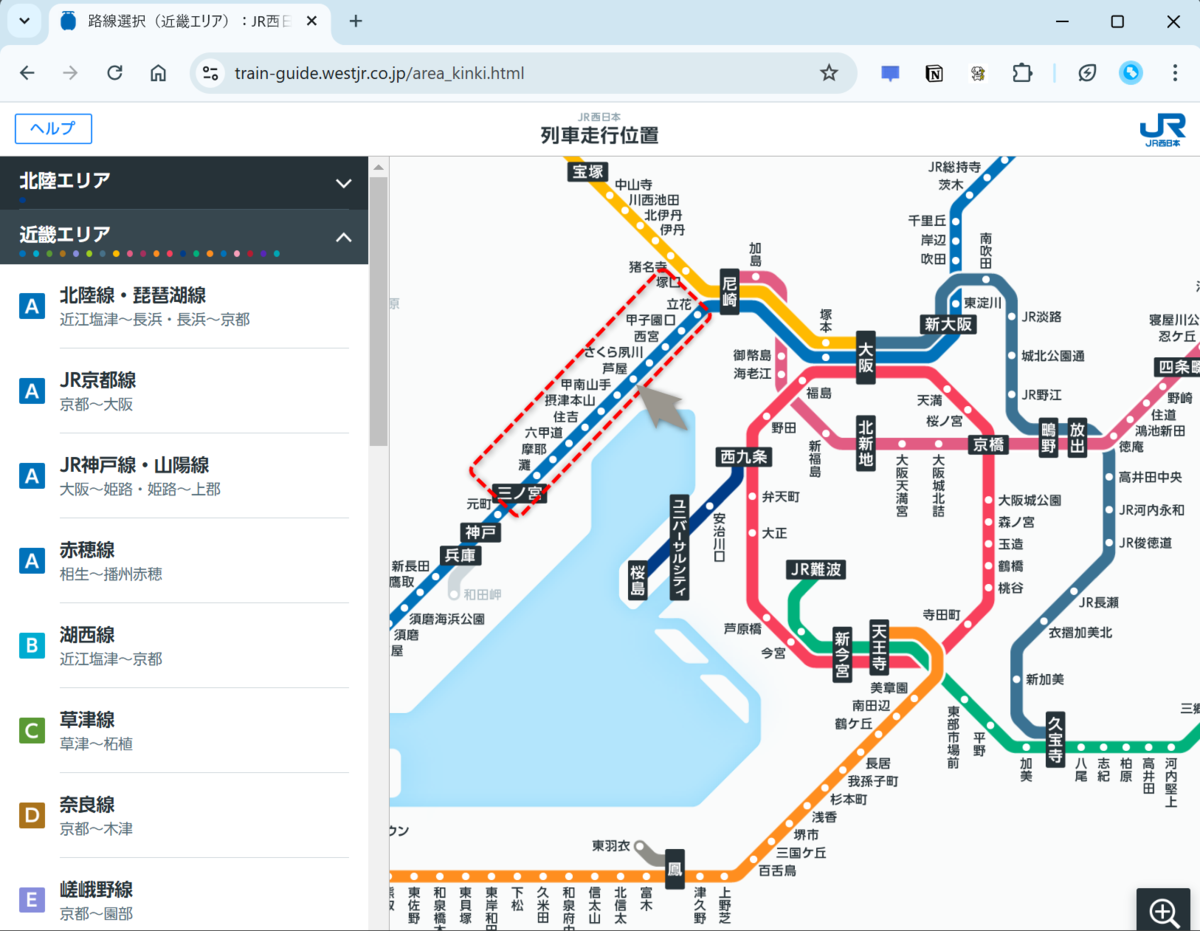This screenshot has width=1200, height=931.
Task: Click the Notion extension icon
Action: click(934, 73)
